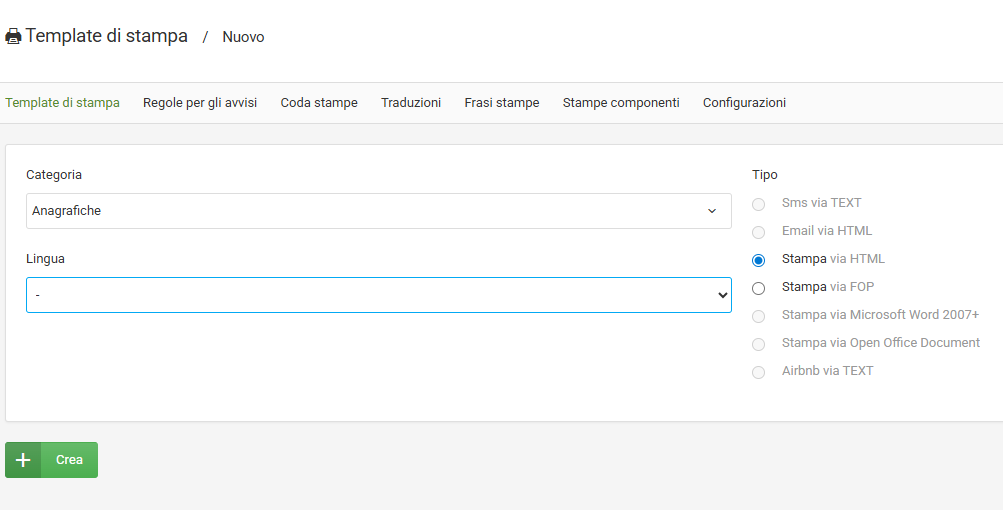The height and width of the screenshot is (510, 1003).
Task: Open the Coda stampe tab
Action: [x=319, y=103]
